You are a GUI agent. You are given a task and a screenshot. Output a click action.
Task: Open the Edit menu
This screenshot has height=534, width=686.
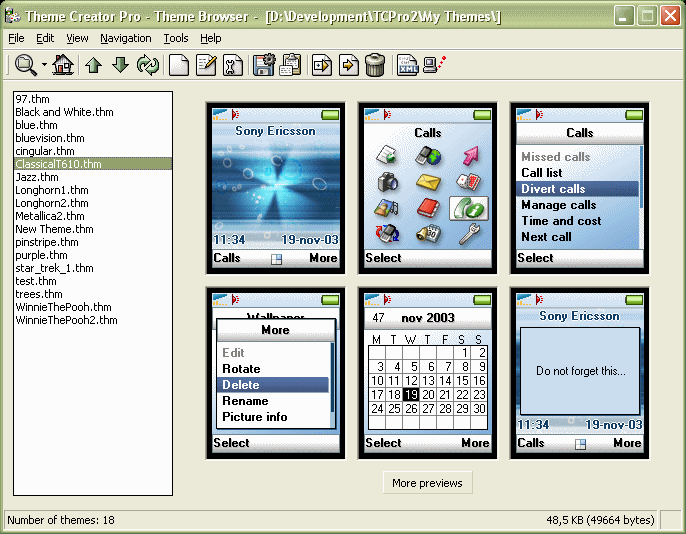coord(45,38)
